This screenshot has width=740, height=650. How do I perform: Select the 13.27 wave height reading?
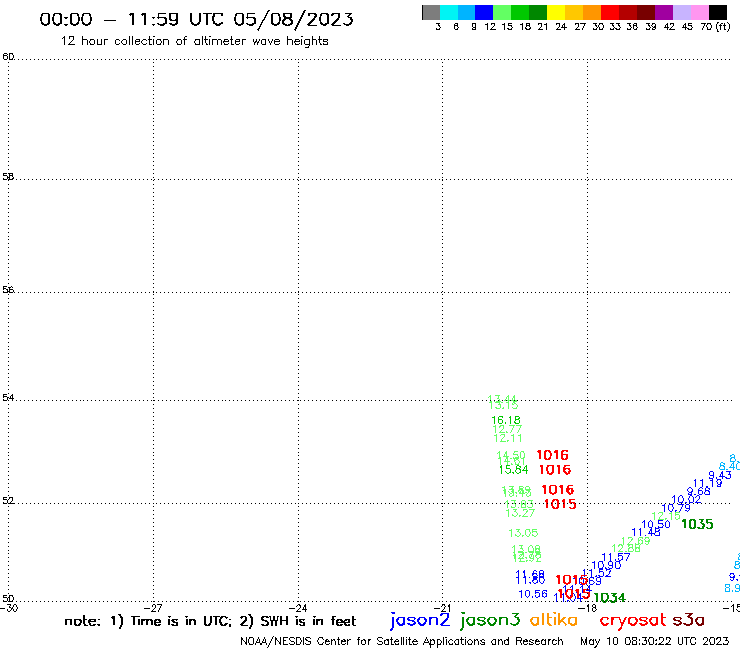[520, 513]
